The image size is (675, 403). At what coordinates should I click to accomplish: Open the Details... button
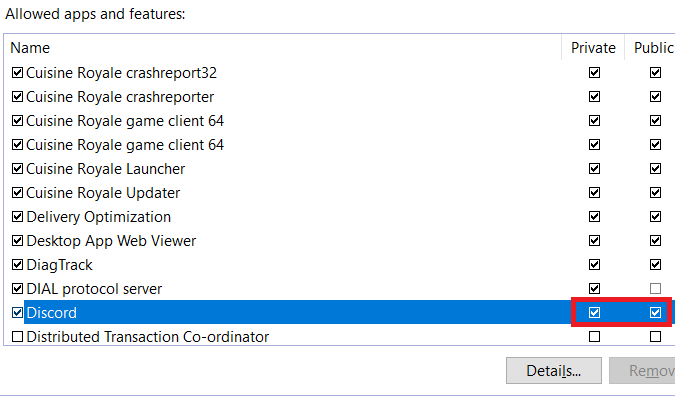(554, 371)
